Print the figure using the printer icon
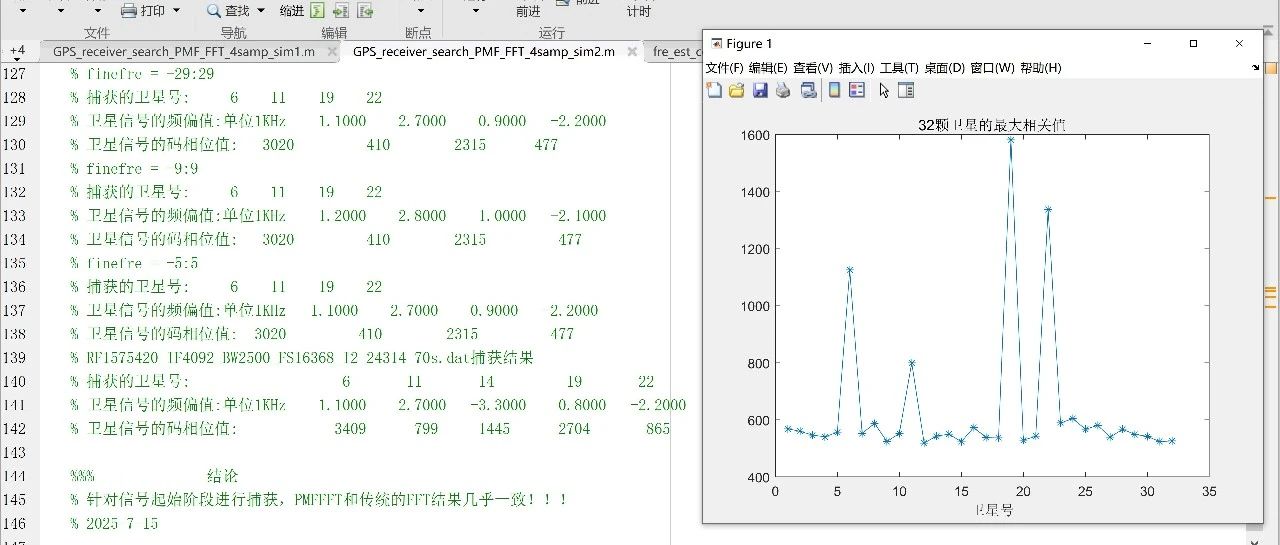 [x=783, y=91]
